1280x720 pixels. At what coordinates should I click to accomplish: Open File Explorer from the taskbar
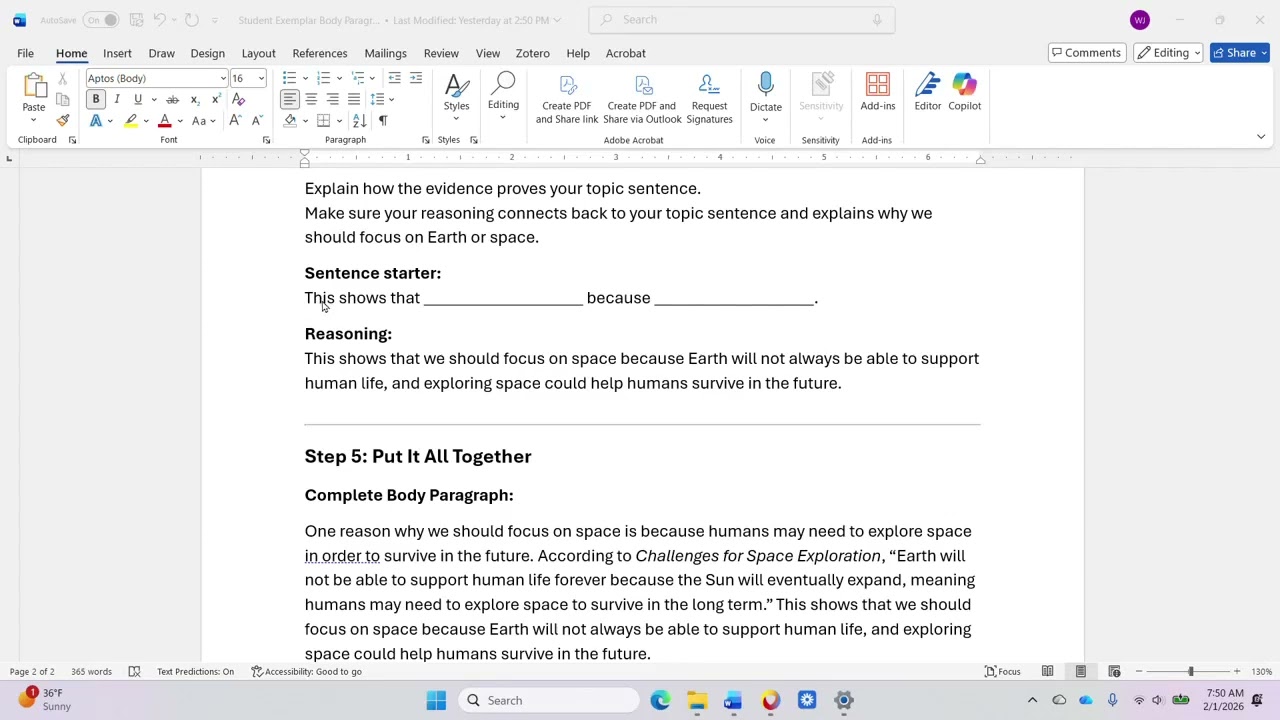(x=697, y=700)
